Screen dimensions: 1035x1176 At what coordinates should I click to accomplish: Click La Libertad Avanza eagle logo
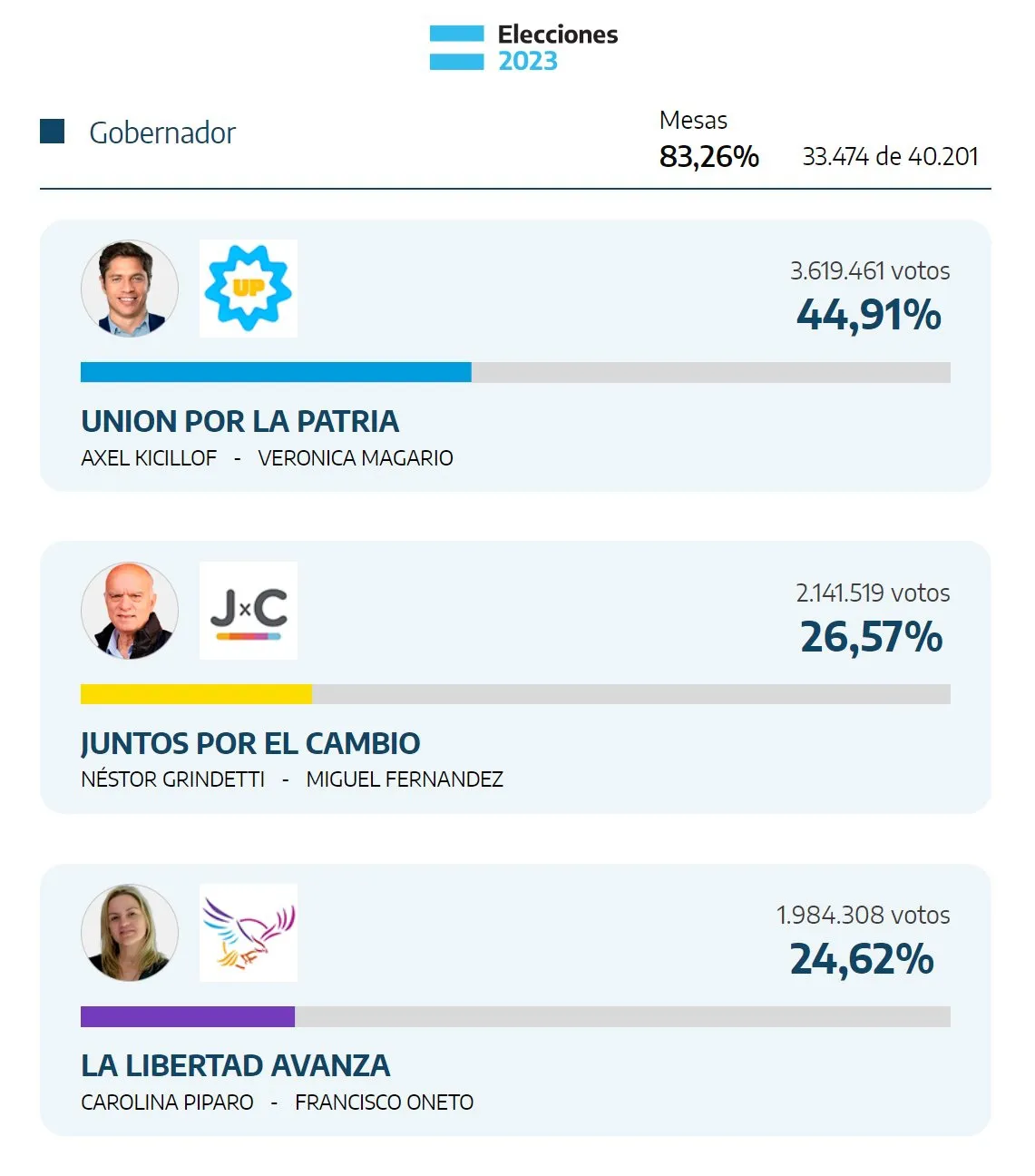248,933
